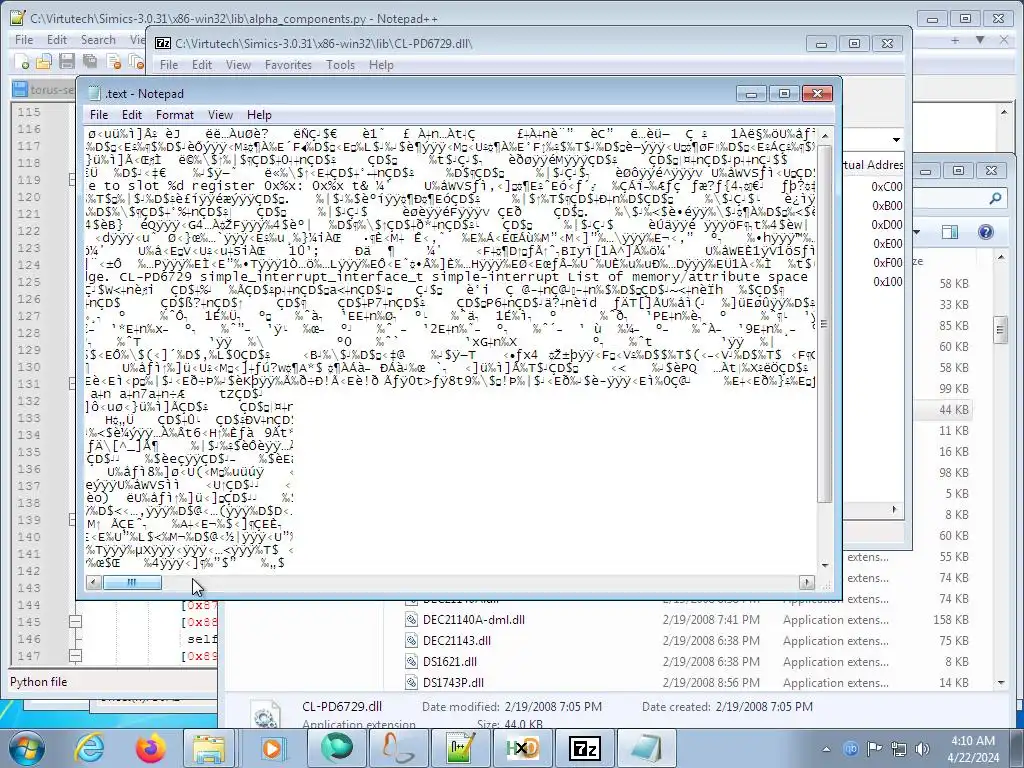The width and height of the screenshot is (1024, 768).
Task: Click the Virtual Address column header in 7-Zip
Action: tap(873, 165)
